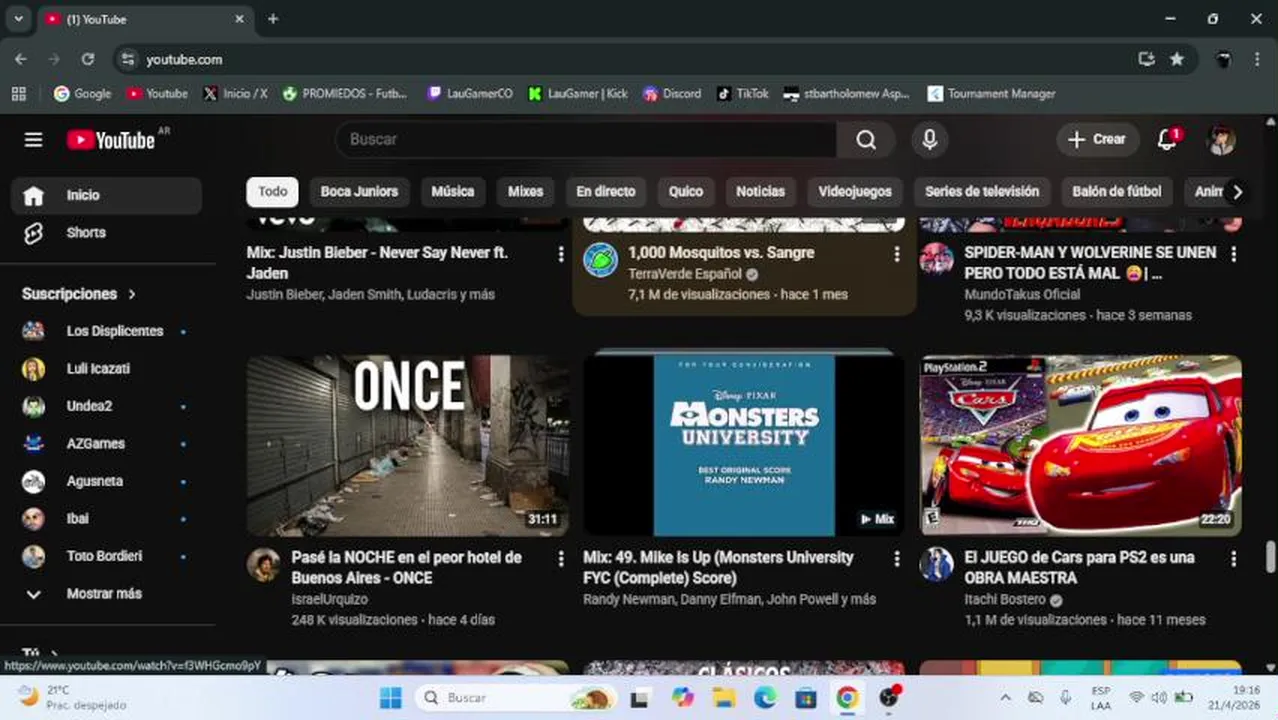The height and width of the screenshot is (720, 1278).
Task: Start voice search with microphone icon
Action: click(929, 140)
